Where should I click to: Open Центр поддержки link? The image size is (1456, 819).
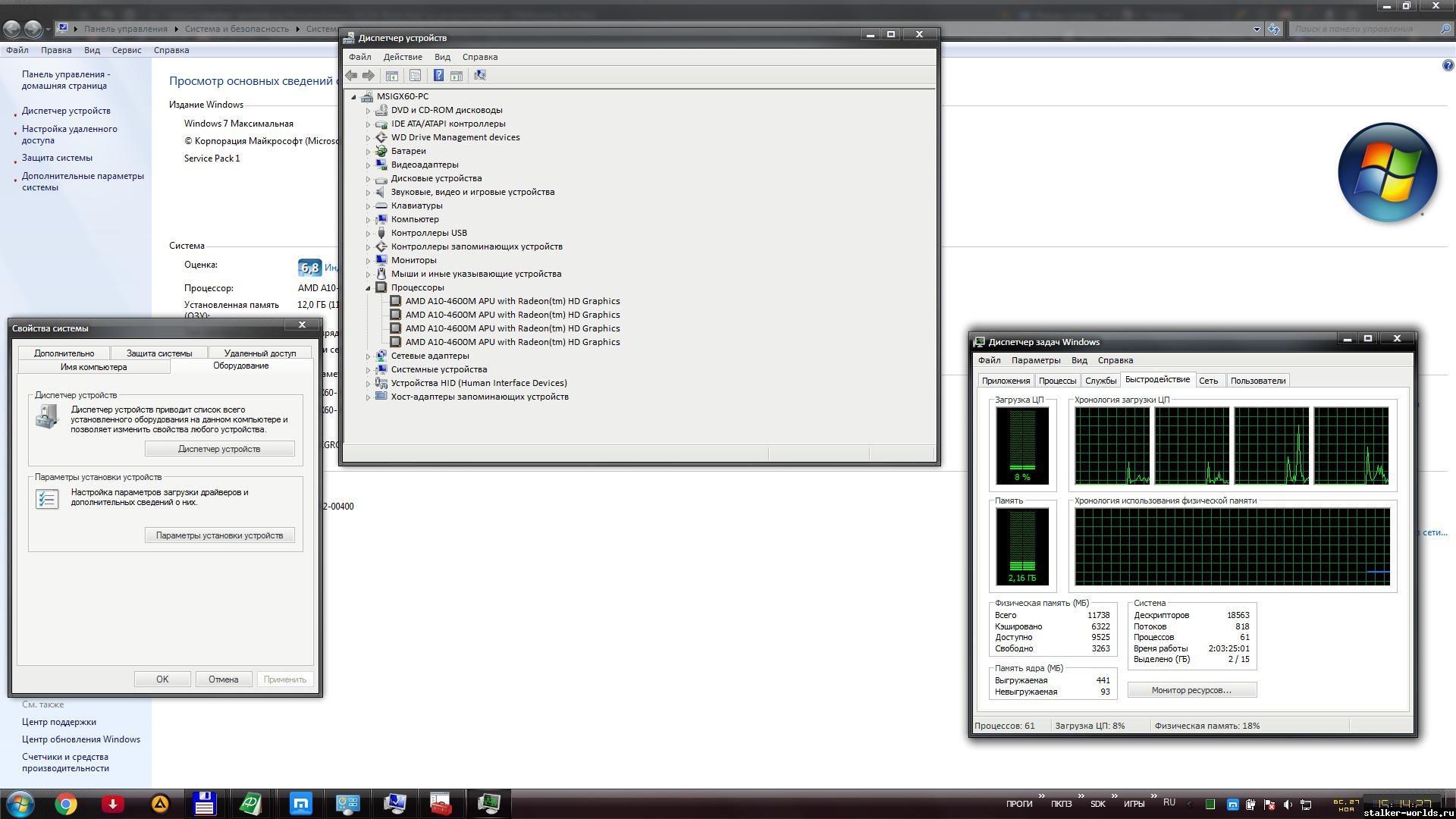point(59,722)
